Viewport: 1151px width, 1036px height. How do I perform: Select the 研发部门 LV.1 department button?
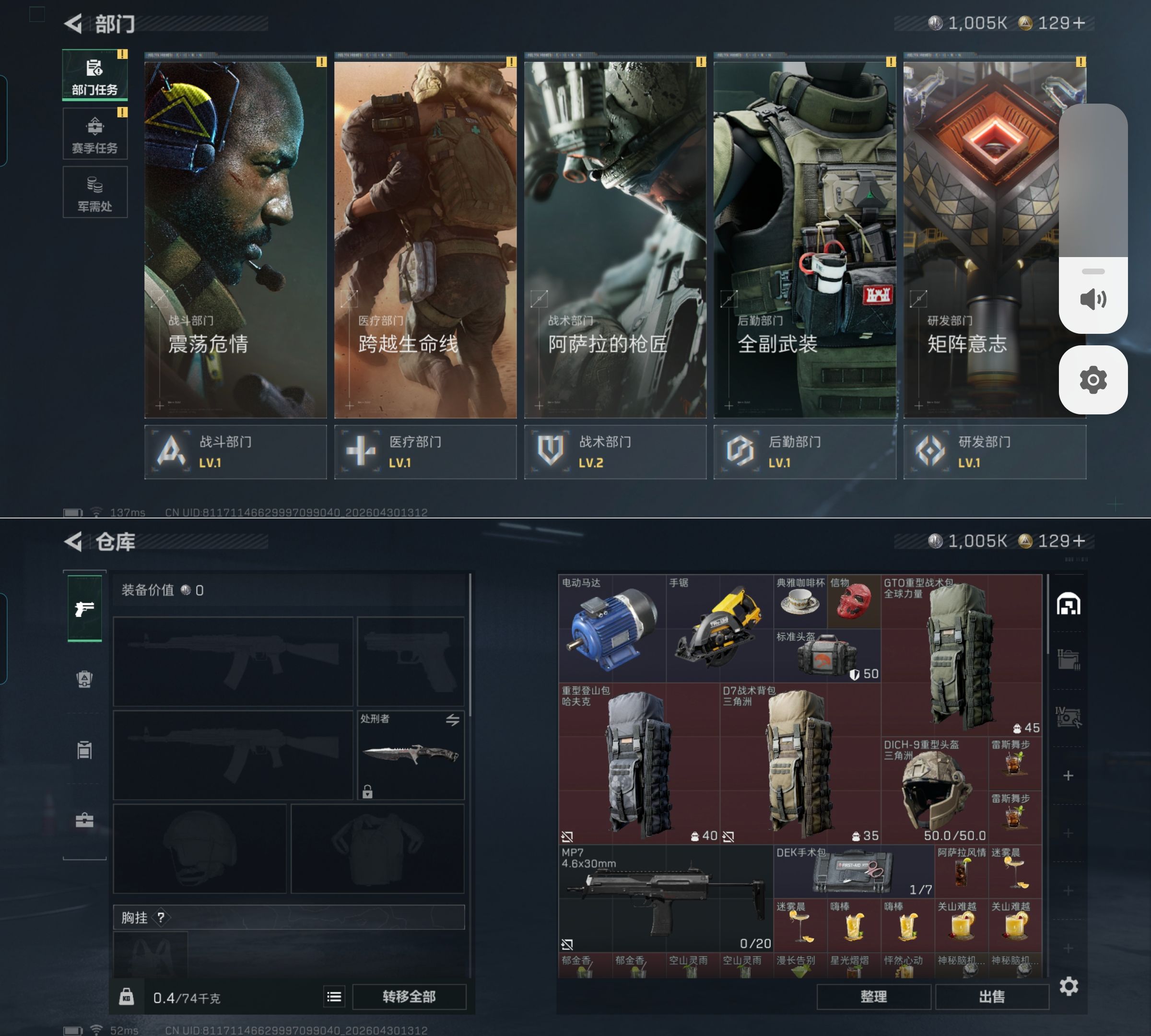pyautogui.click(x=995, y=451)
